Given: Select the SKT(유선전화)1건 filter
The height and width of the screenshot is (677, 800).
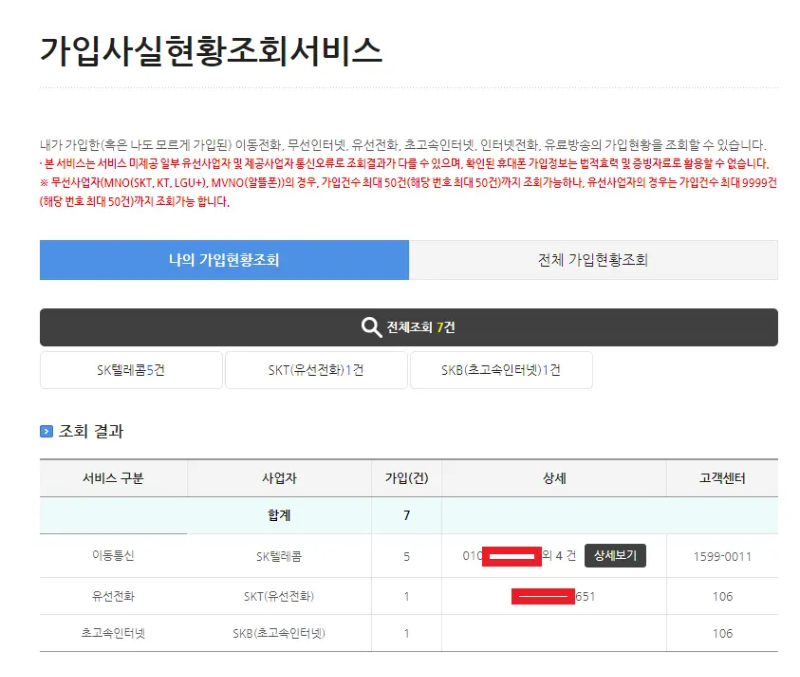Looking at the screenshot, I should 316,370.
